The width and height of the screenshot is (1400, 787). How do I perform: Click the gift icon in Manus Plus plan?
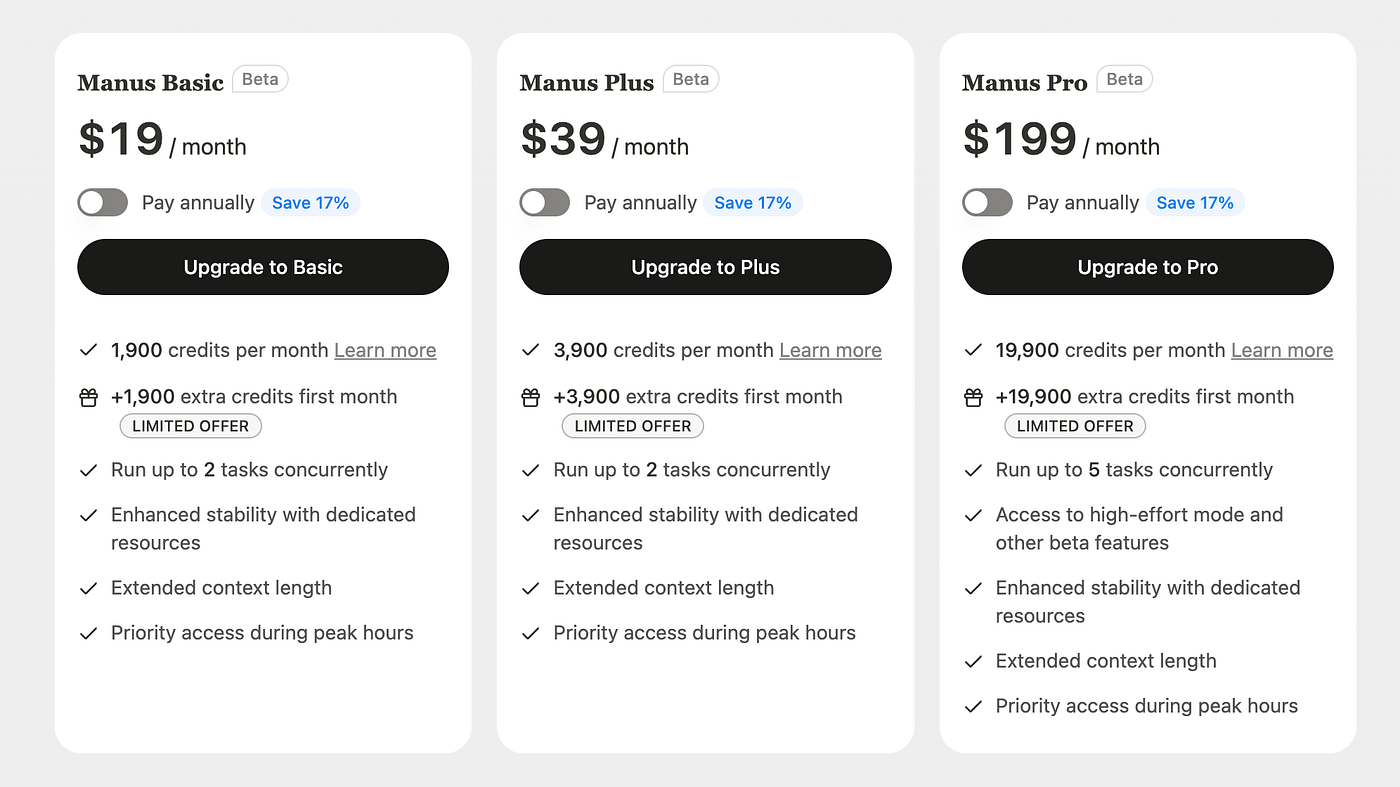pos(531,398)
